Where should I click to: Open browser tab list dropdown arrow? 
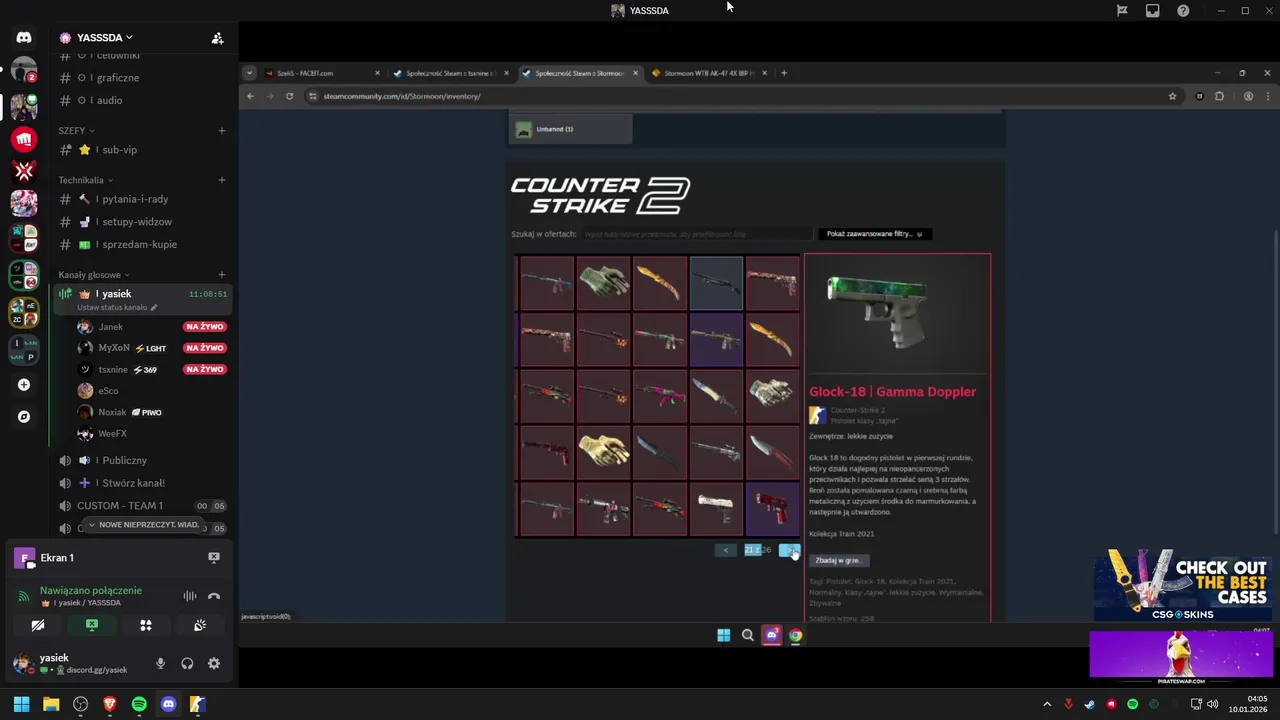tap(249, 73)
